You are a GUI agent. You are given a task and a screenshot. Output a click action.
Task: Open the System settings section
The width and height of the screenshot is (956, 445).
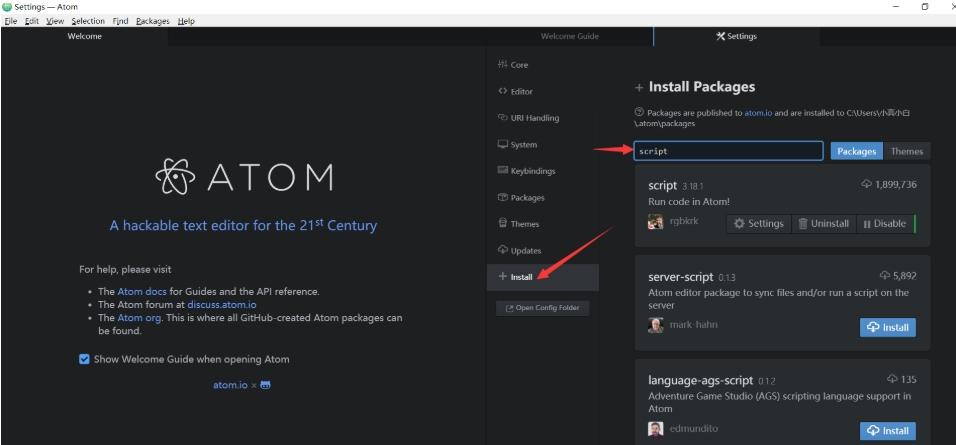pyautogui.click(x=518, y=144)
